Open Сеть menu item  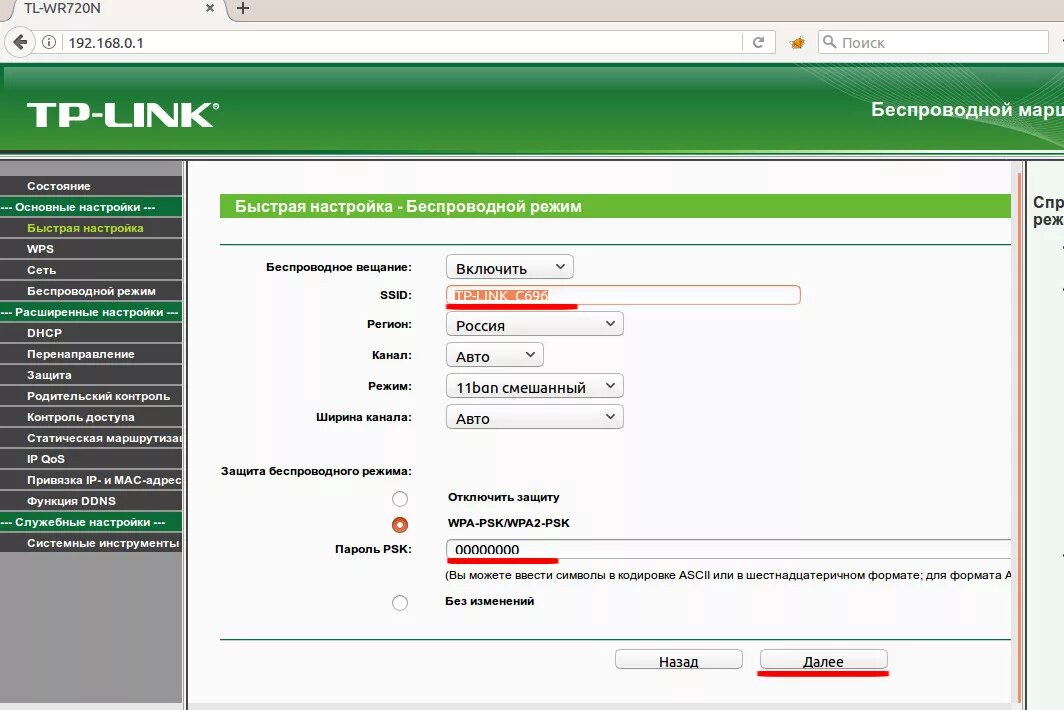point(91,270)
